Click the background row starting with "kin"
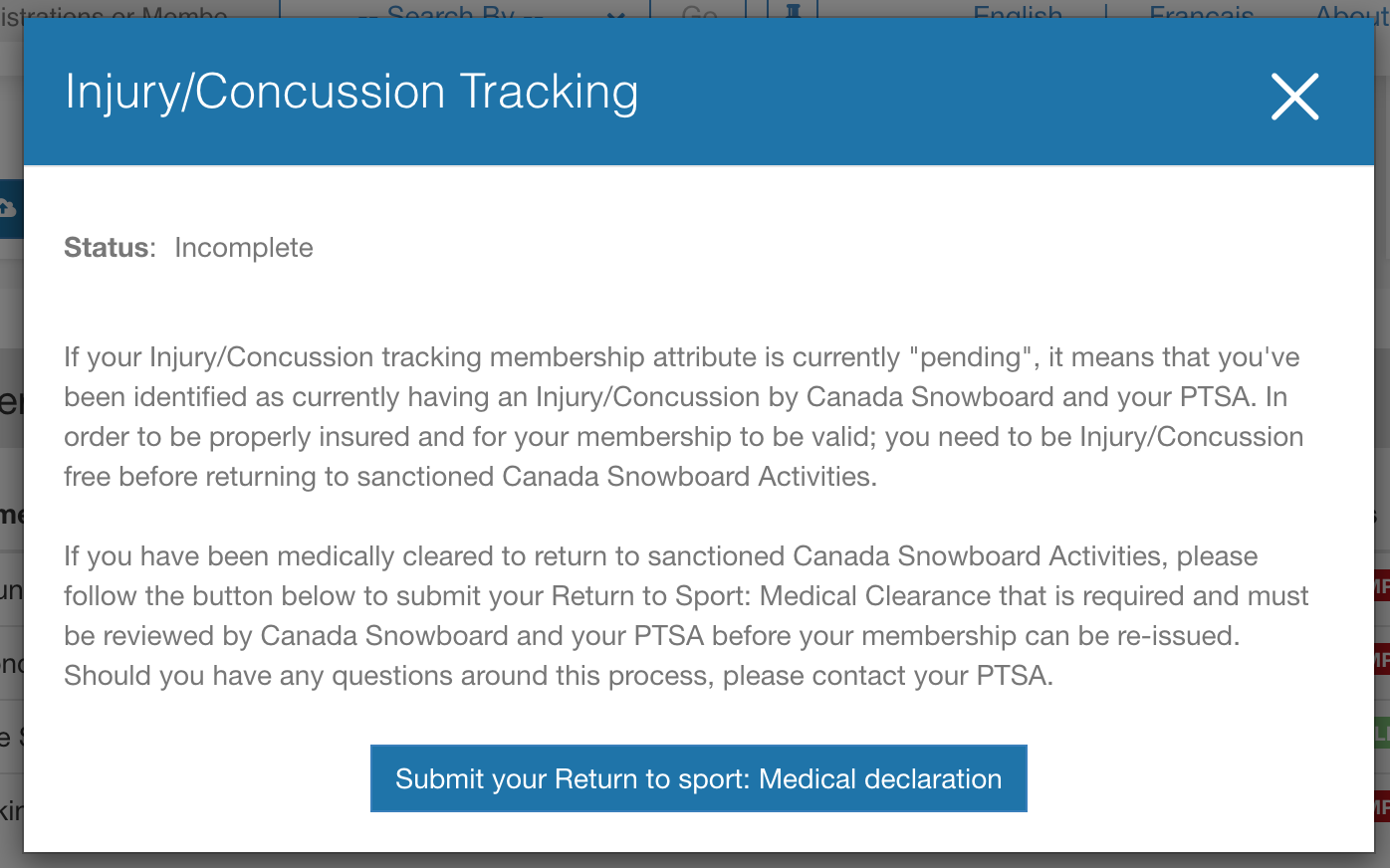Viewport: 1390px width, 868px height. pos(10,810)
